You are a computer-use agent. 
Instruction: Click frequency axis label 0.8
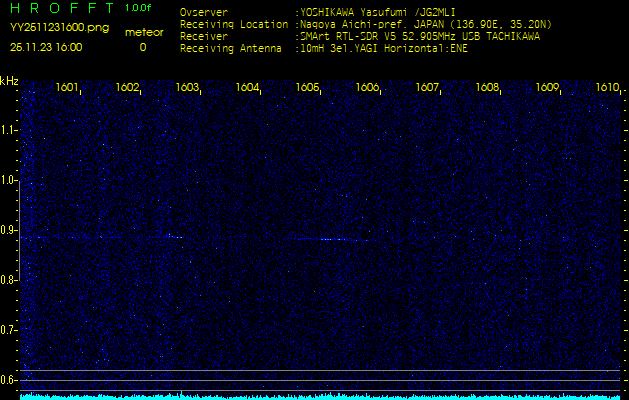8,280
